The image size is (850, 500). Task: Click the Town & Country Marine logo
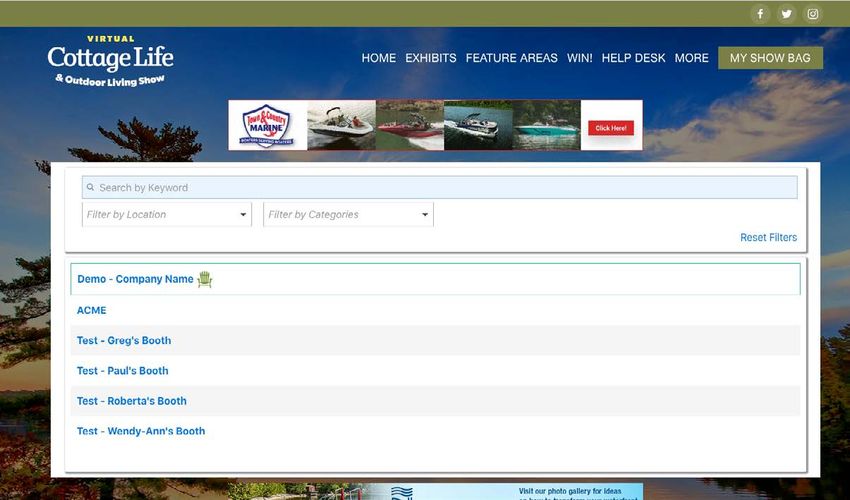coord(268,125)
